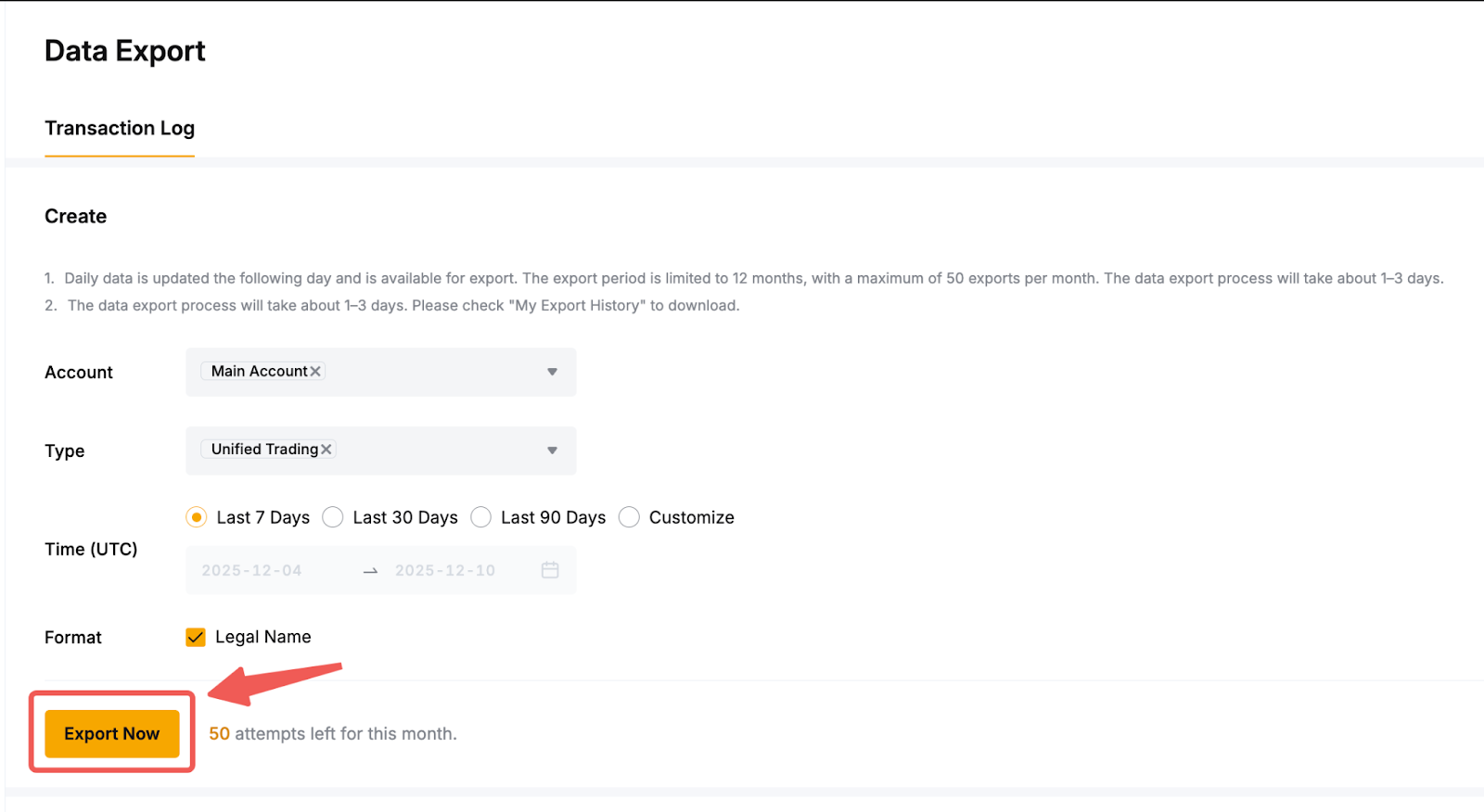This screenshot has height=812, width=1484.
Task: Expand the Account dropdown arrow
Action: 552,372
